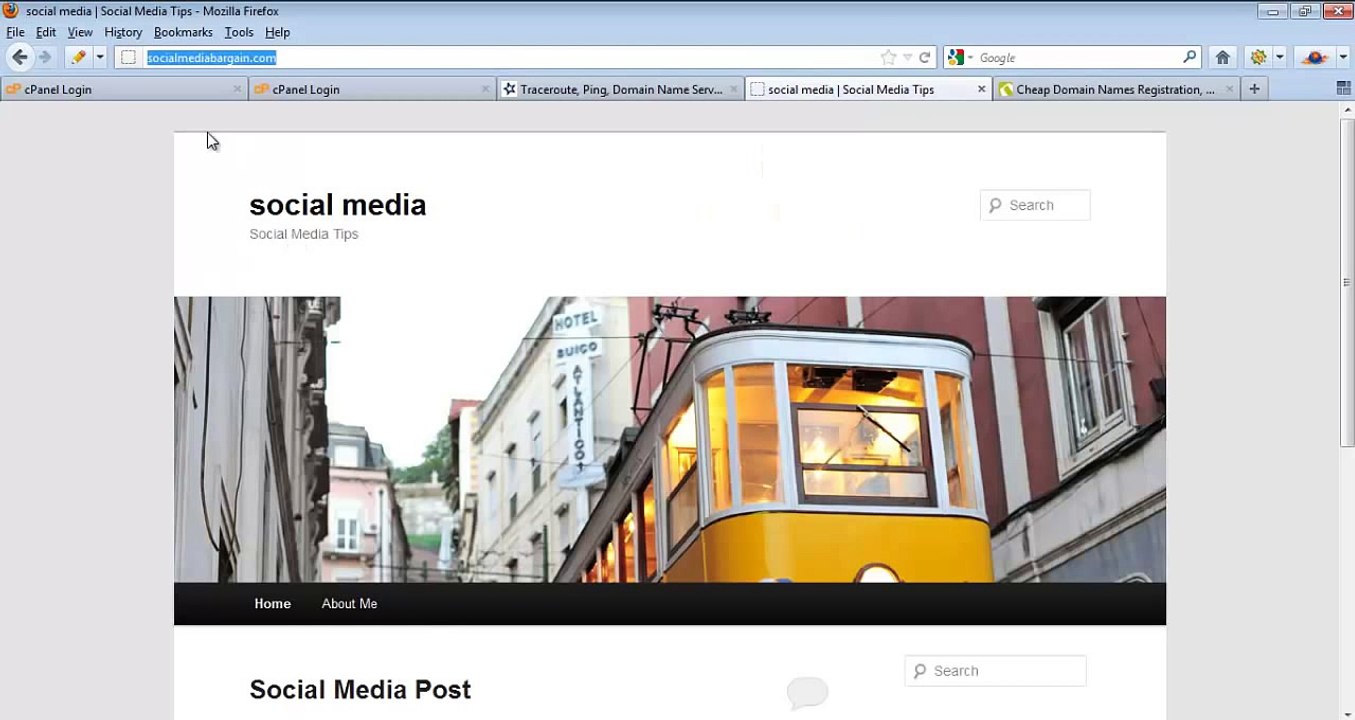Reload the page with the refresh icon
Image resolution: width=1355 pixels, height=720 pixels.
pyautogui.click(x=925, y=58)
